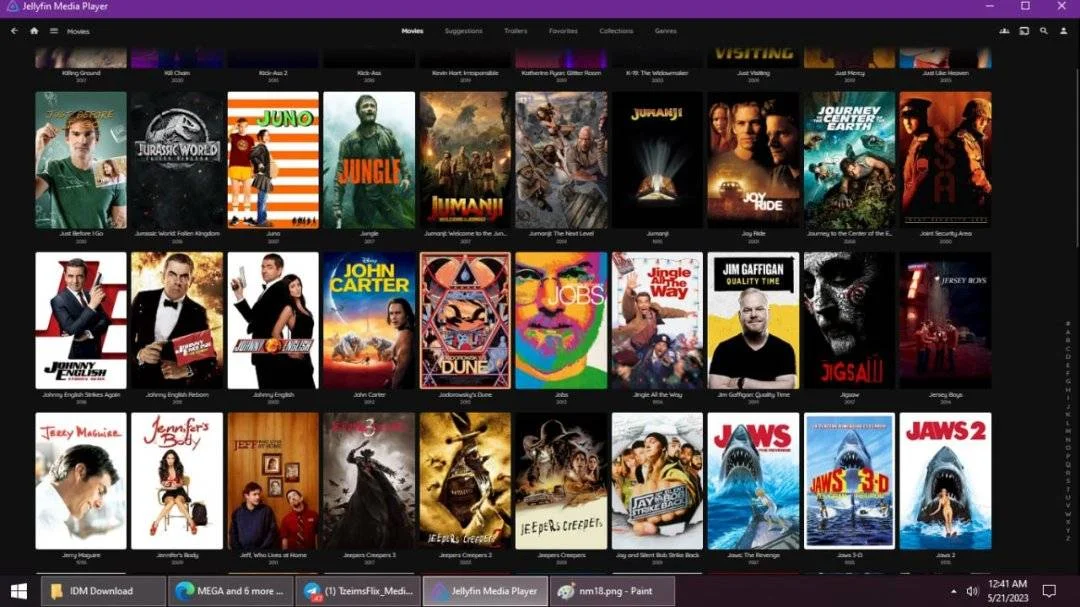Viewport: 1080px width, 607px height.
Task: Open the Windows Start button
Action: click(x=19, y=591)
